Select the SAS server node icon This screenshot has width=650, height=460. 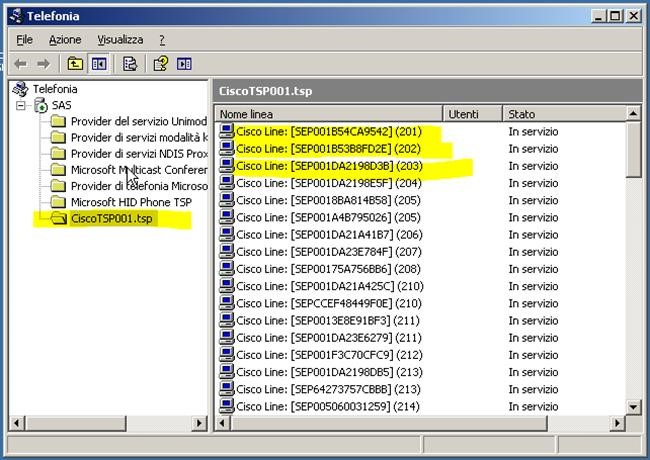[x=40, y=105]
